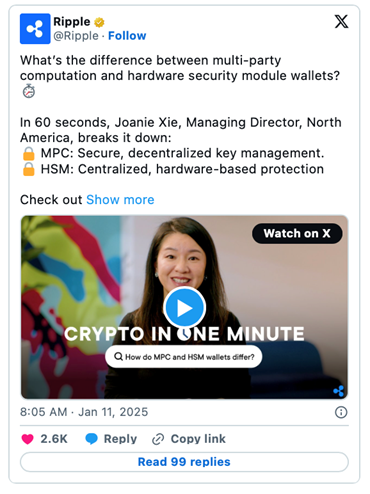Click the MPC and HSM wallets search pill

click(184, 357)
